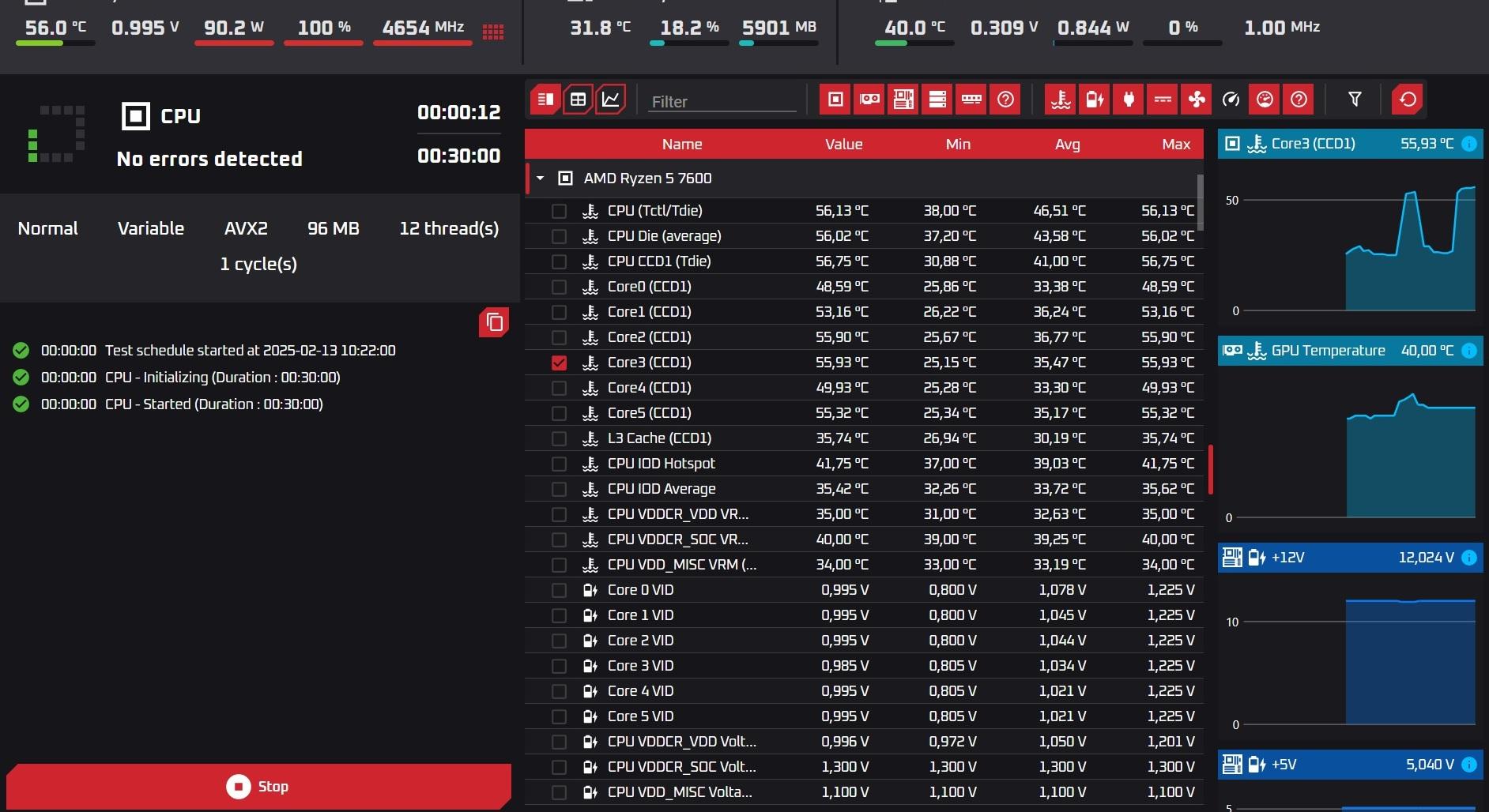
Task: Toggle the voltage sensor type filter
Action: pyautogui.click(x=1095, y=100)
